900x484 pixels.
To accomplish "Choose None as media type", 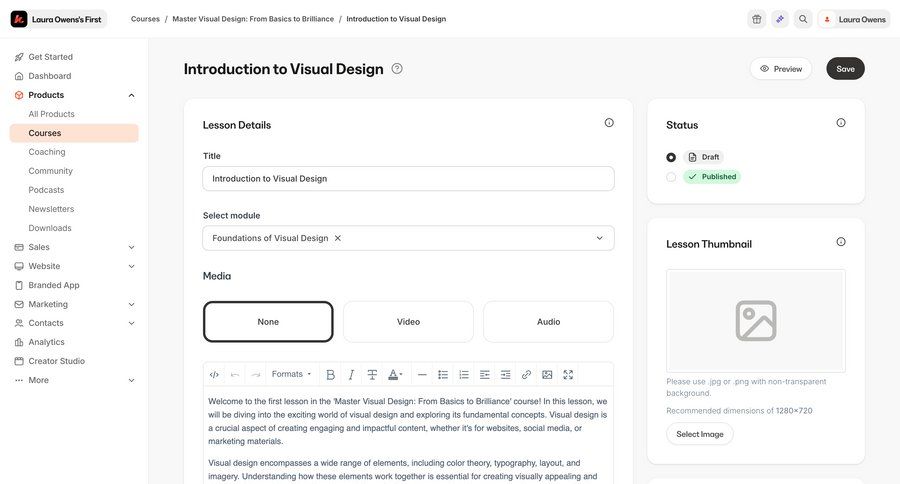I will [x=268, y=322].
